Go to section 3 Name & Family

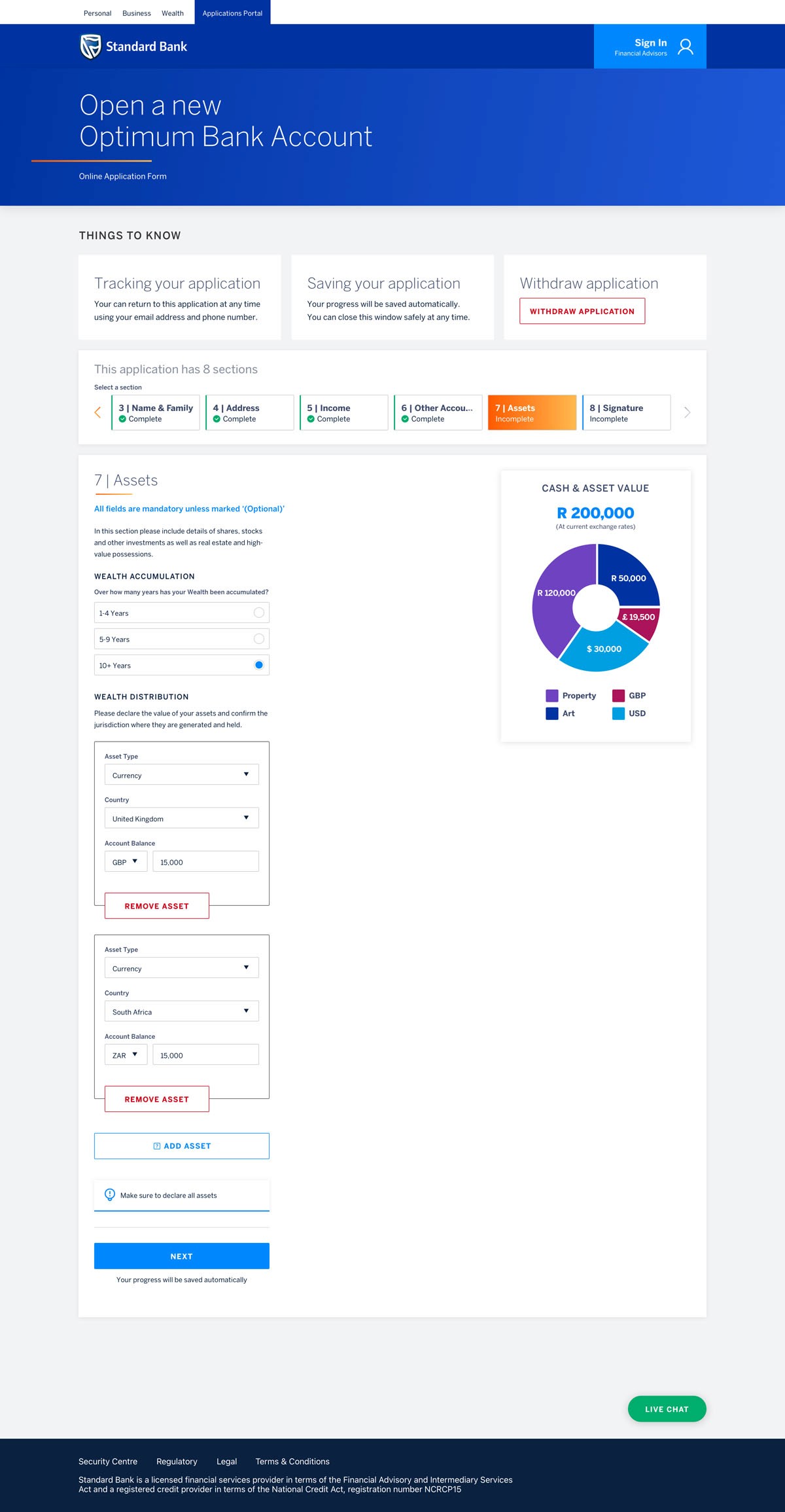tap(156, 412)
